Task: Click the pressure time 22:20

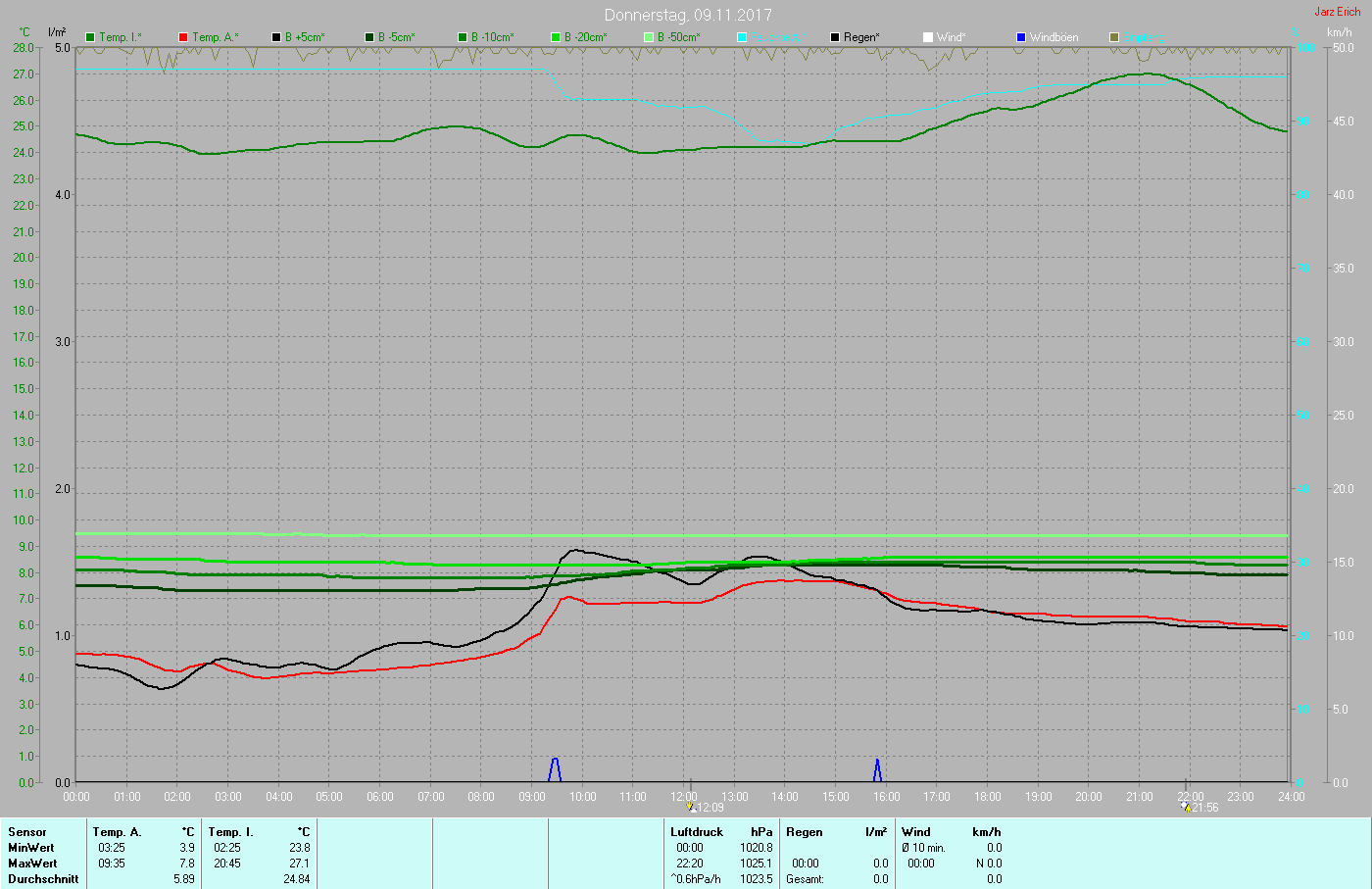Action: pyautogui.click(x=690, y=864)
